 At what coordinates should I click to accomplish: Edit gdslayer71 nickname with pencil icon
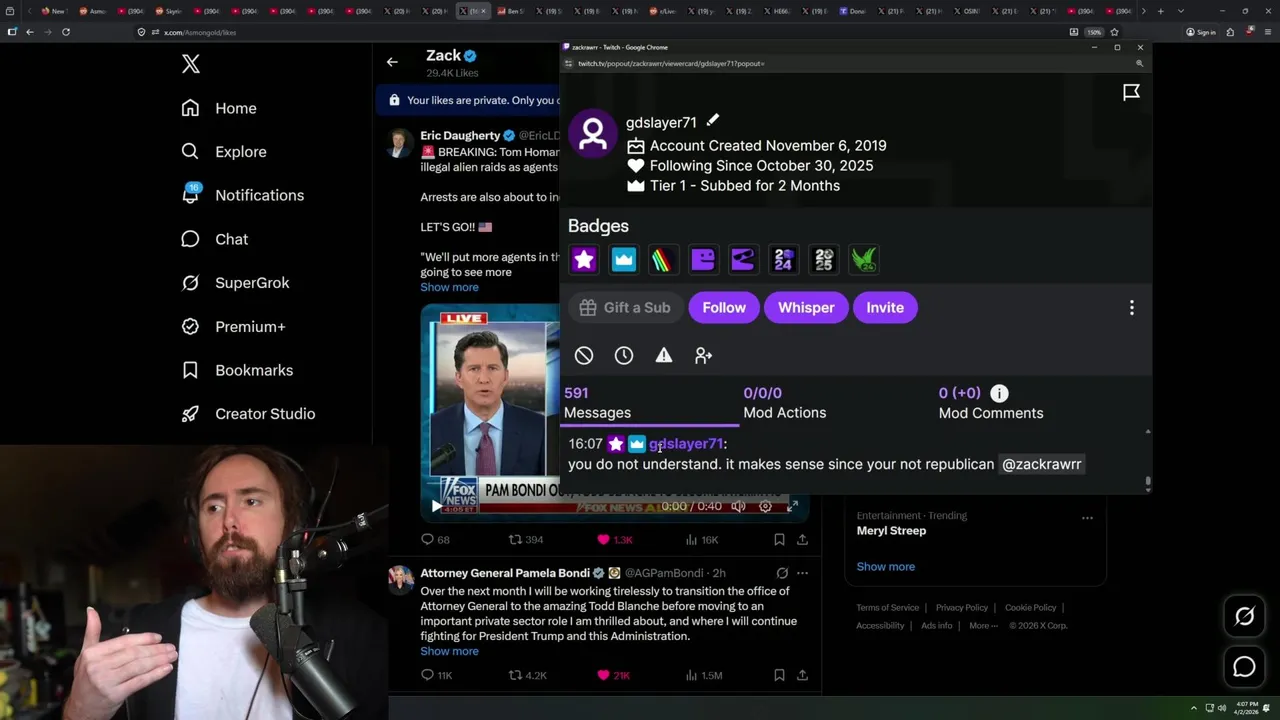tap(713, 120)
